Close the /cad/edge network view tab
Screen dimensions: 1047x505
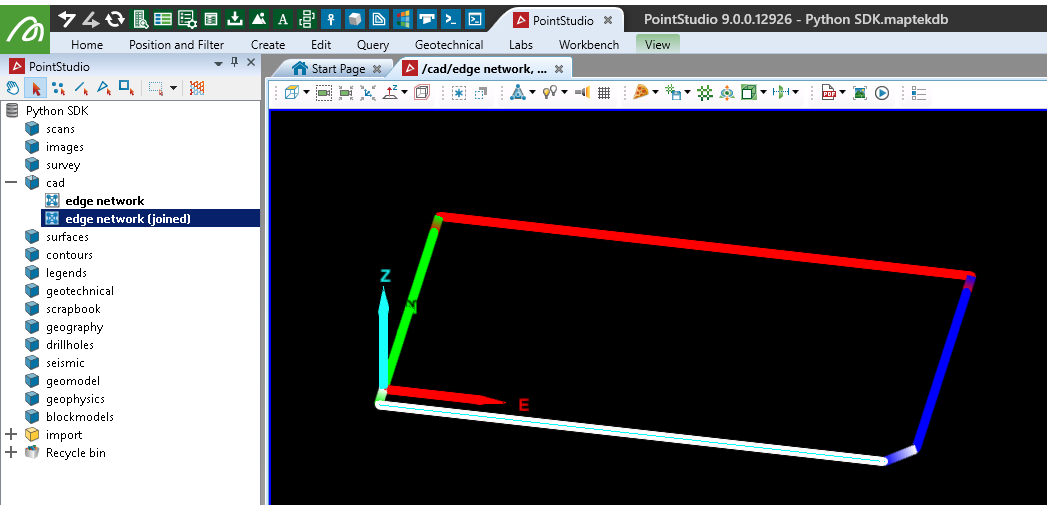559,69
